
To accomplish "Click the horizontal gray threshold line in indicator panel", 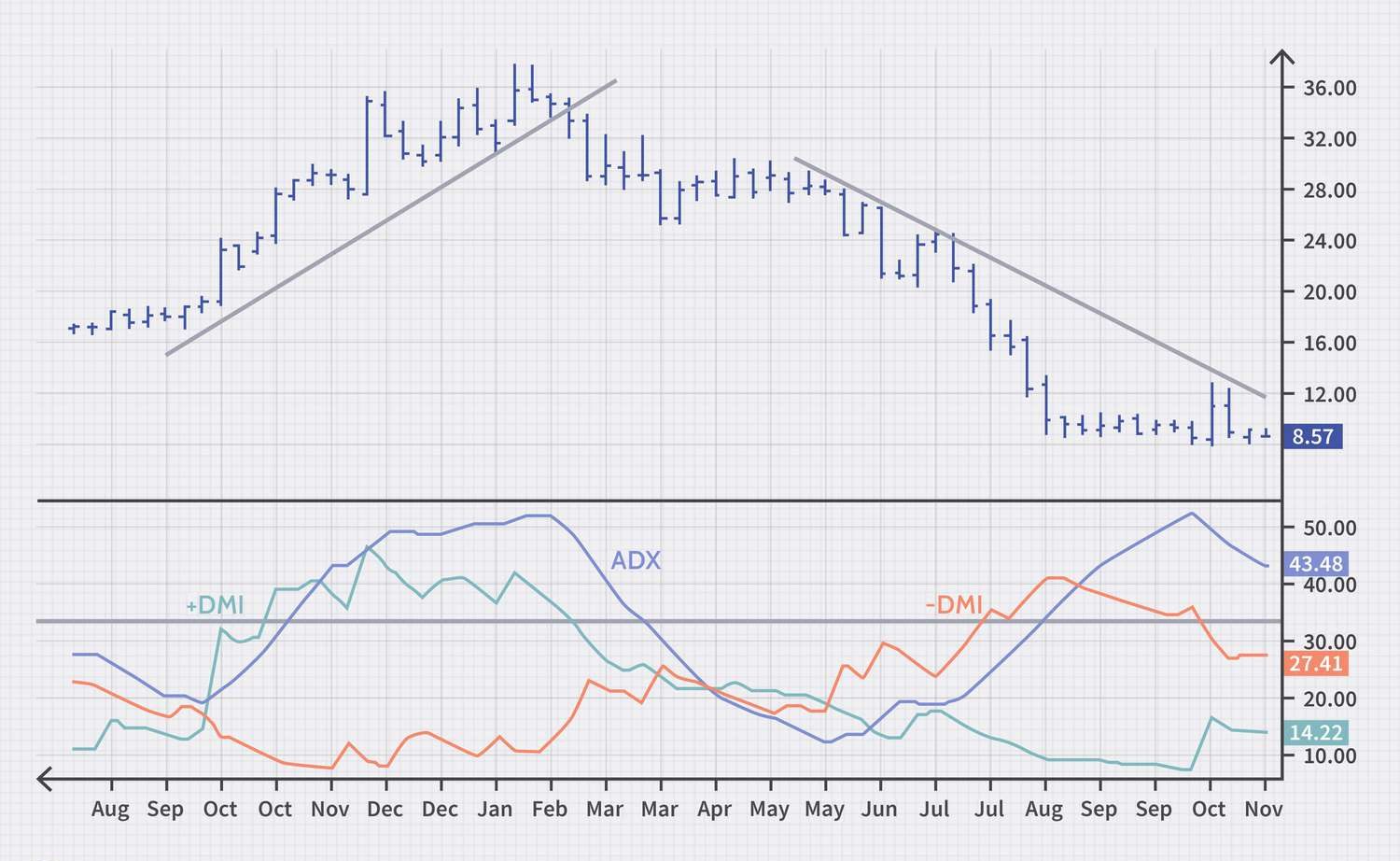I will [x=658, y=621].
